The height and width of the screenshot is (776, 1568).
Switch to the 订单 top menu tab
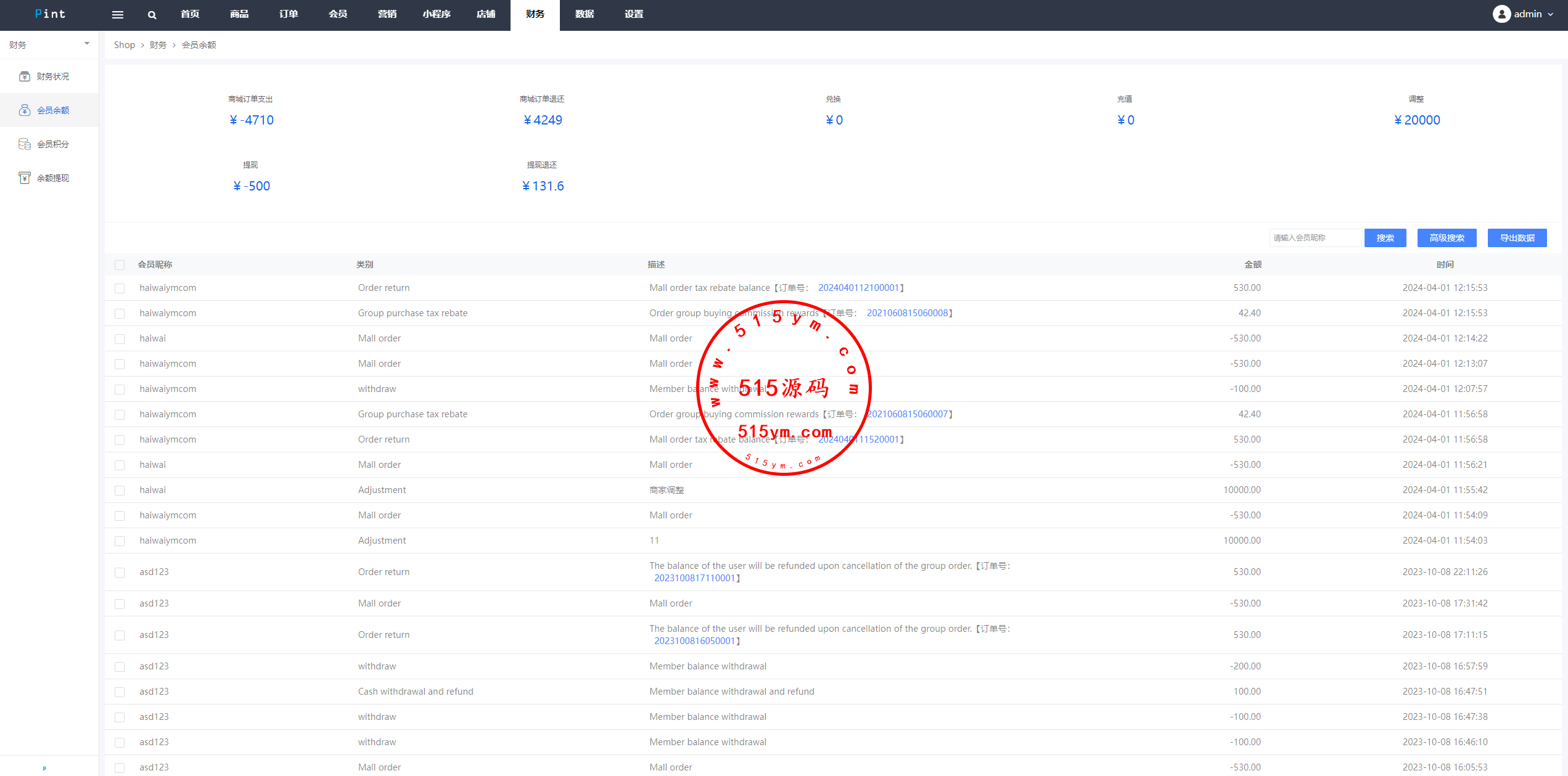pyautogui.click(x=289, y=14)
